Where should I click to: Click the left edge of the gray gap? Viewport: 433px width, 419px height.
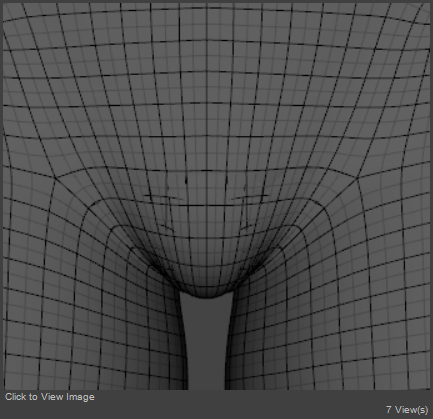tap(184, 343)
